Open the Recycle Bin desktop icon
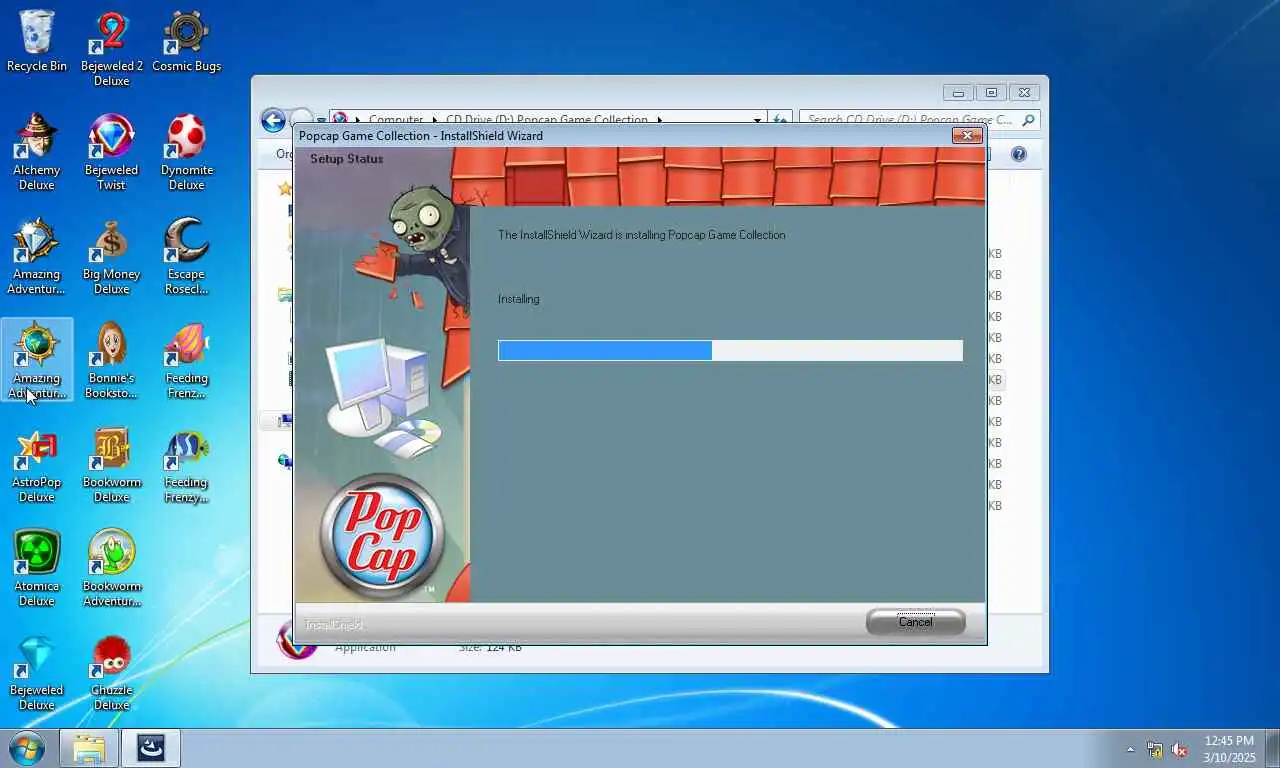 (x=37, y=41)
